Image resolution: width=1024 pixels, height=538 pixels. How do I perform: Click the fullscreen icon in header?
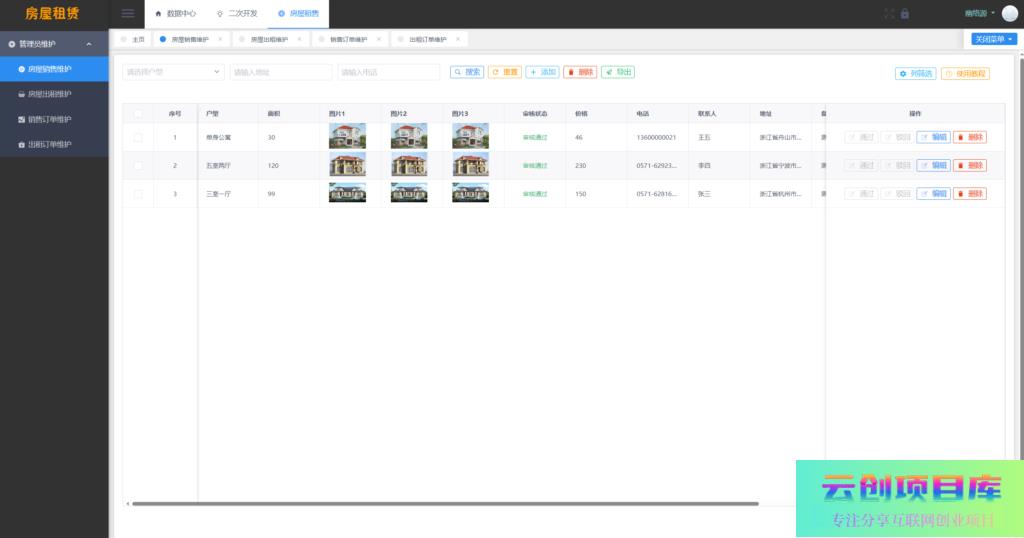pos(889,14)
